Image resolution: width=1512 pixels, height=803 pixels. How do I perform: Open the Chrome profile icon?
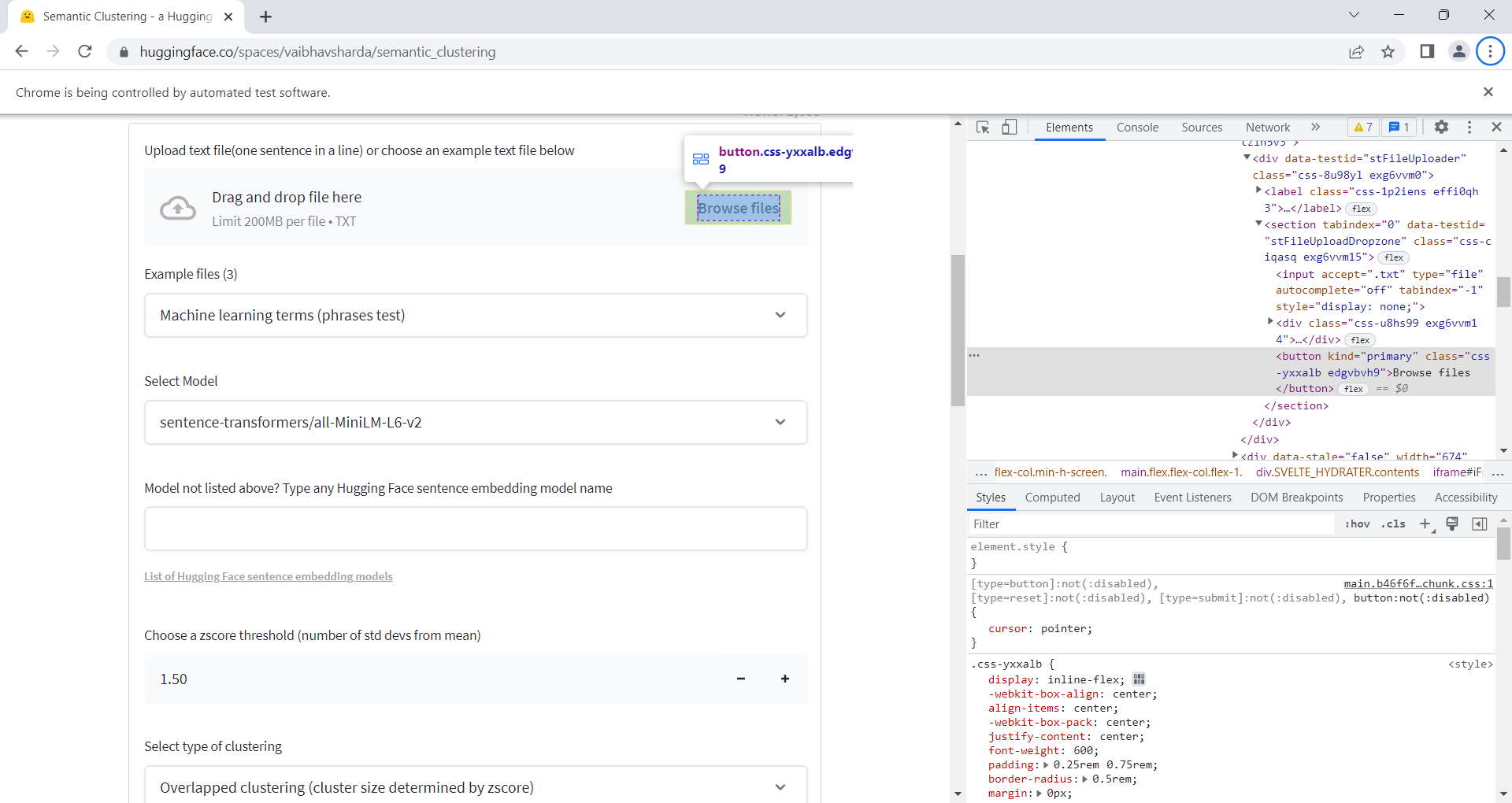(1458, 52)
